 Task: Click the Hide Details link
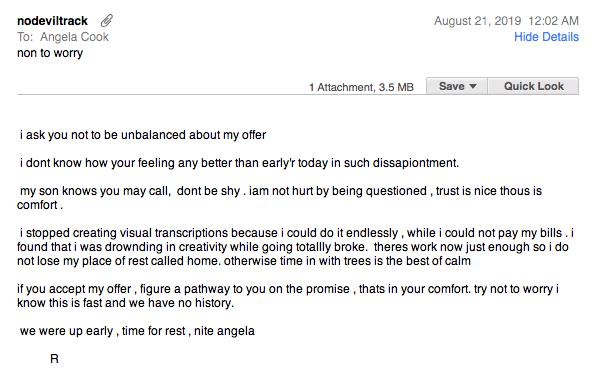546,37
